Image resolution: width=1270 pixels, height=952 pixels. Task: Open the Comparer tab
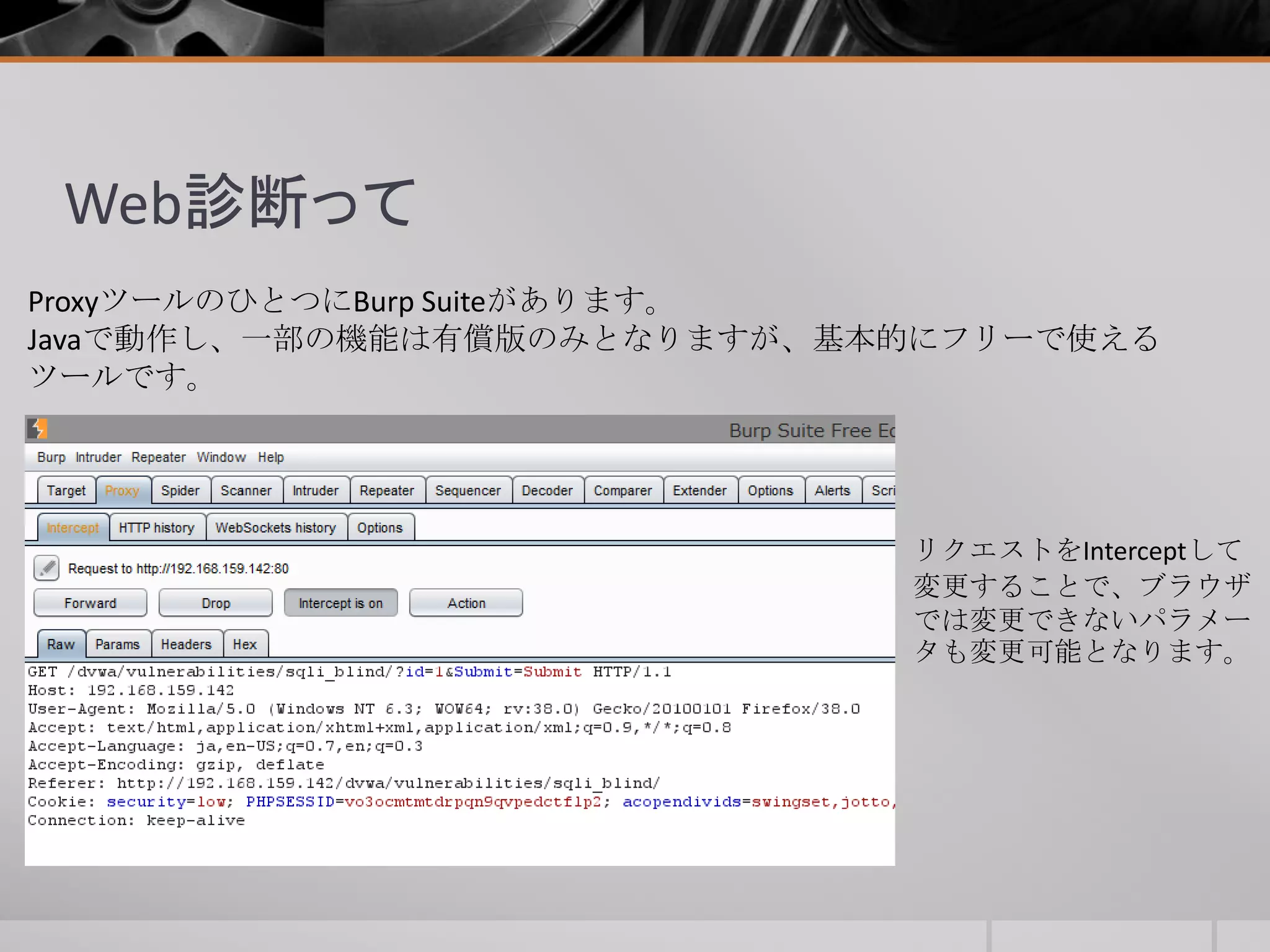[623, 490]
